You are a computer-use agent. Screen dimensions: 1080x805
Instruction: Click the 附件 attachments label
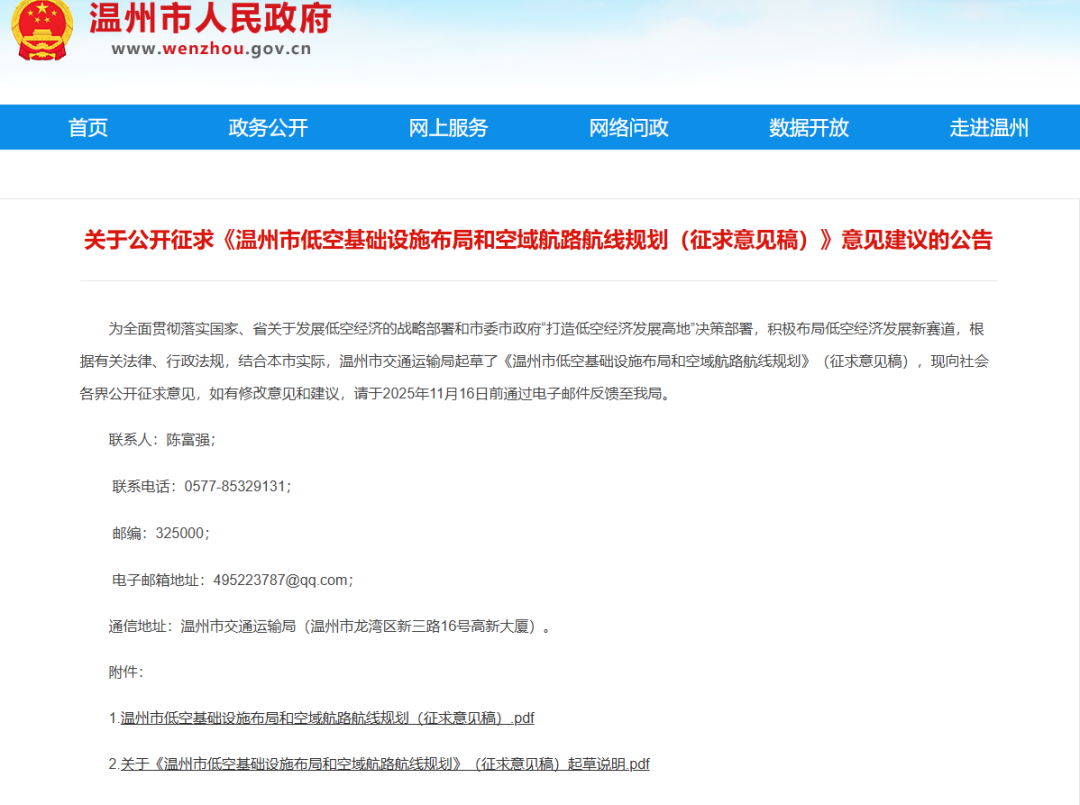click(125, 672)
